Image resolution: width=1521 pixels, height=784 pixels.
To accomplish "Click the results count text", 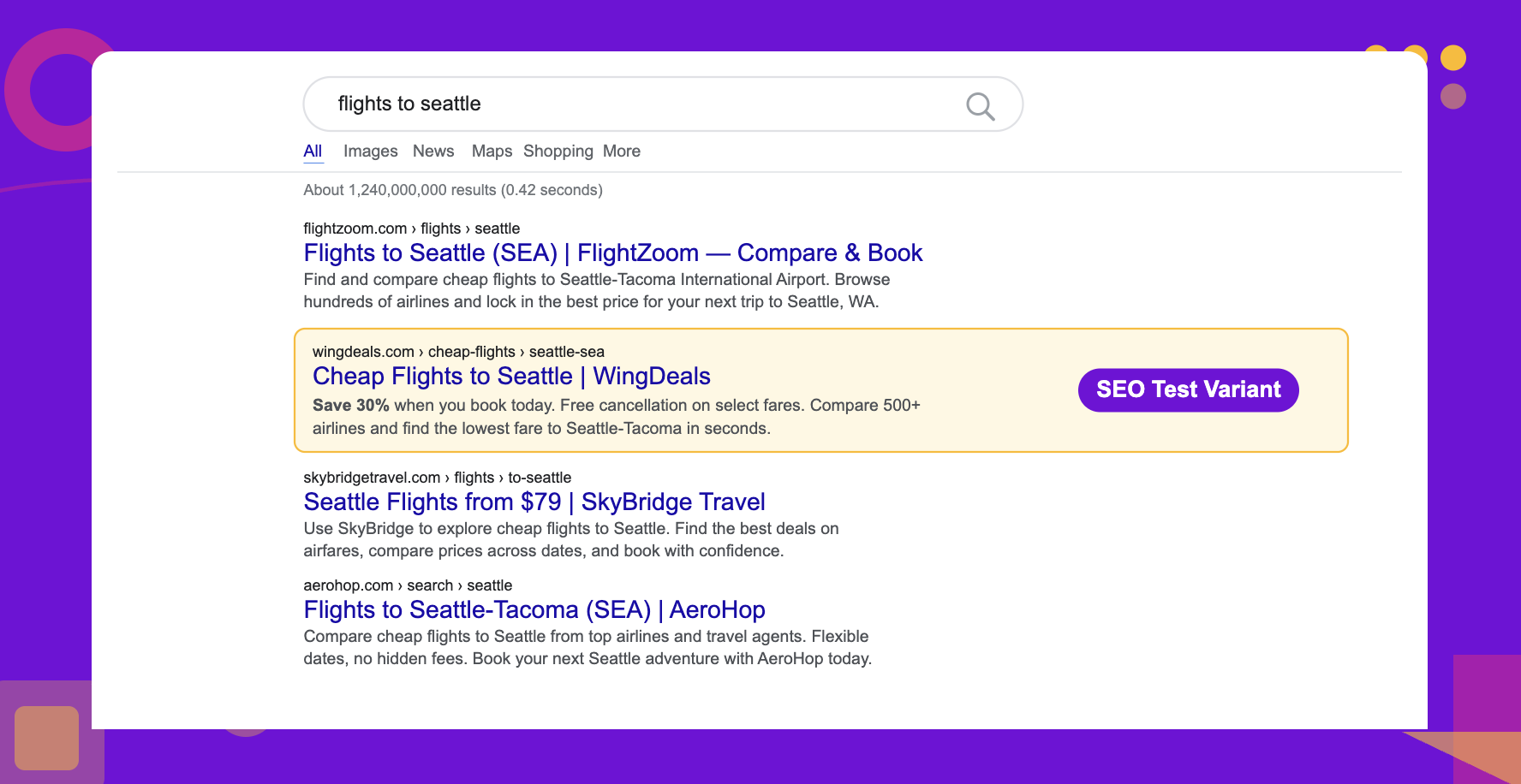I will [x=453, y=190].
